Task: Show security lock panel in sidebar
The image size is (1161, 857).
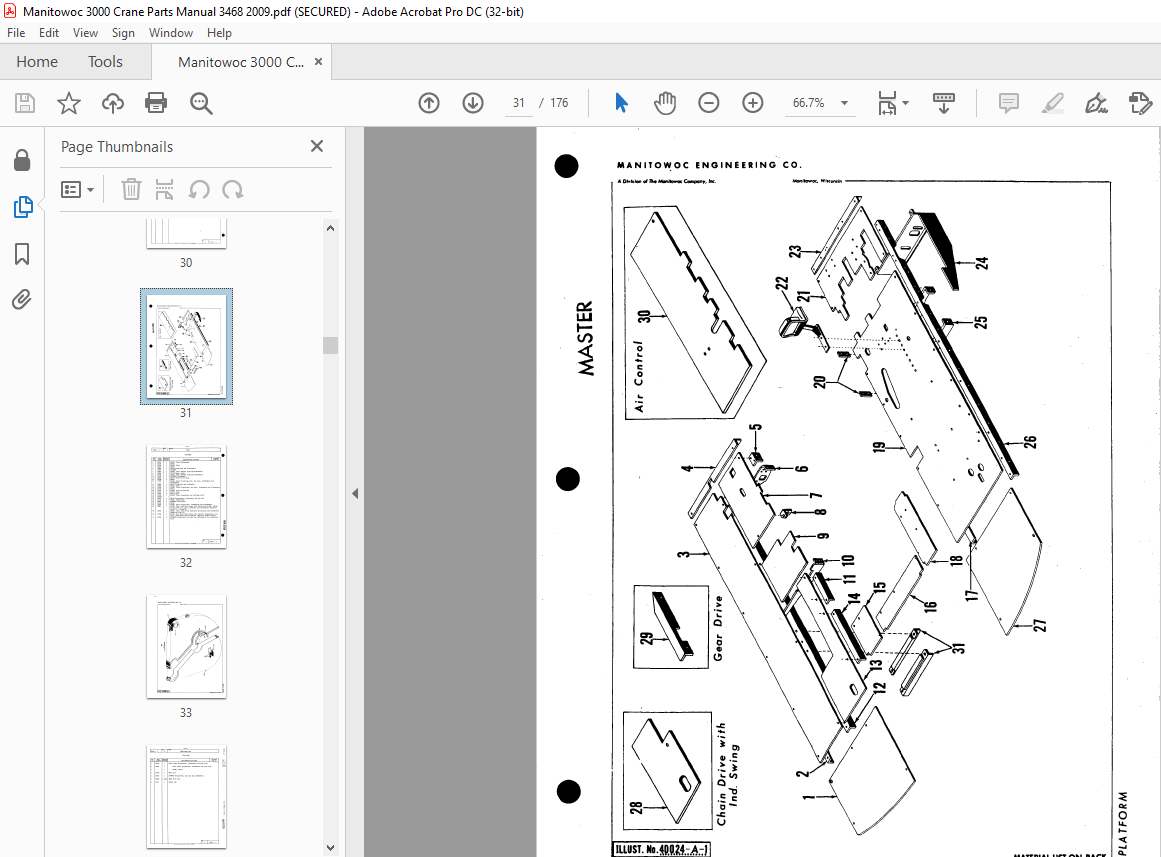Action: (x=22, y=160)
